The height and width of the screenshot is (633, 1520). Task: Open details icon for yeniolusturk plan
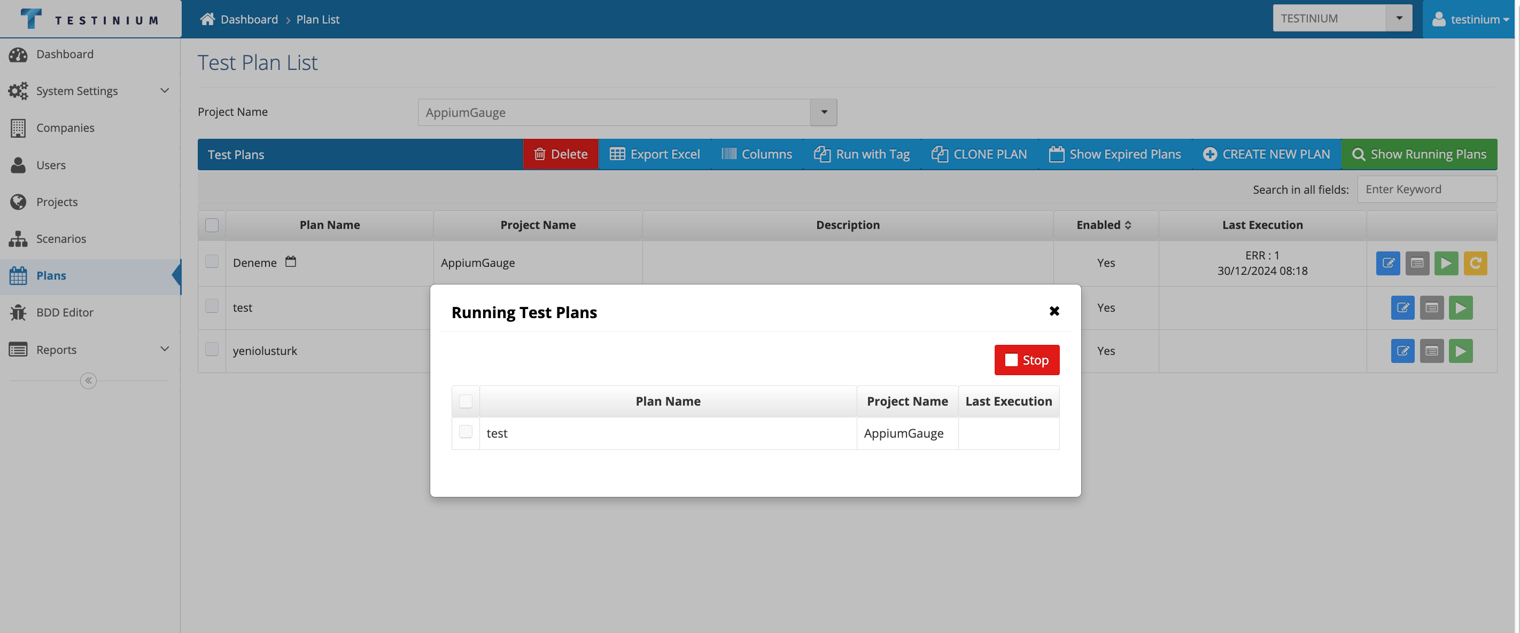click(x=1432, y=351)
